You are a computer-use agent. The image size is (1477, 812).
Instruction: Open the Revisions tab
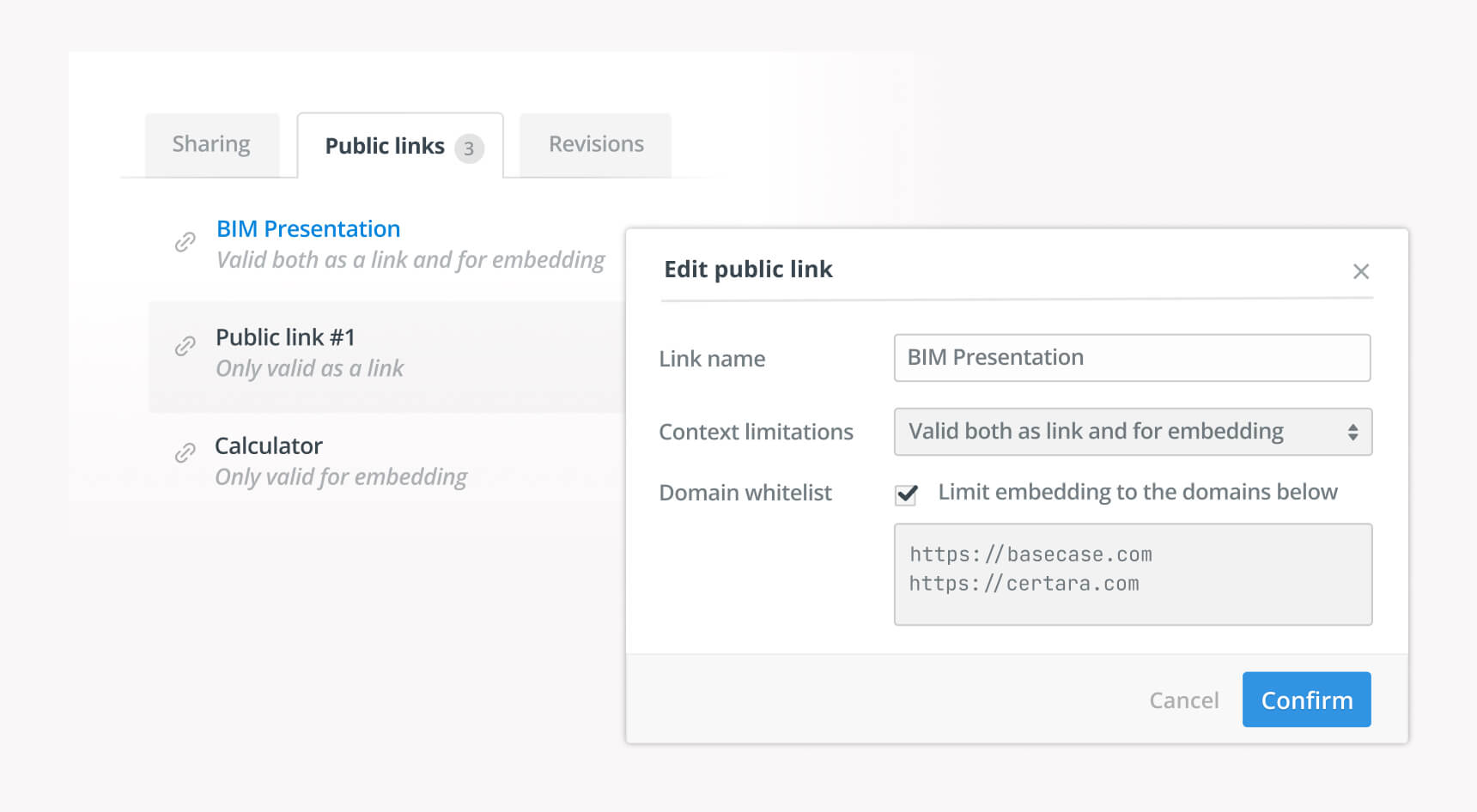tap(595, 144)
